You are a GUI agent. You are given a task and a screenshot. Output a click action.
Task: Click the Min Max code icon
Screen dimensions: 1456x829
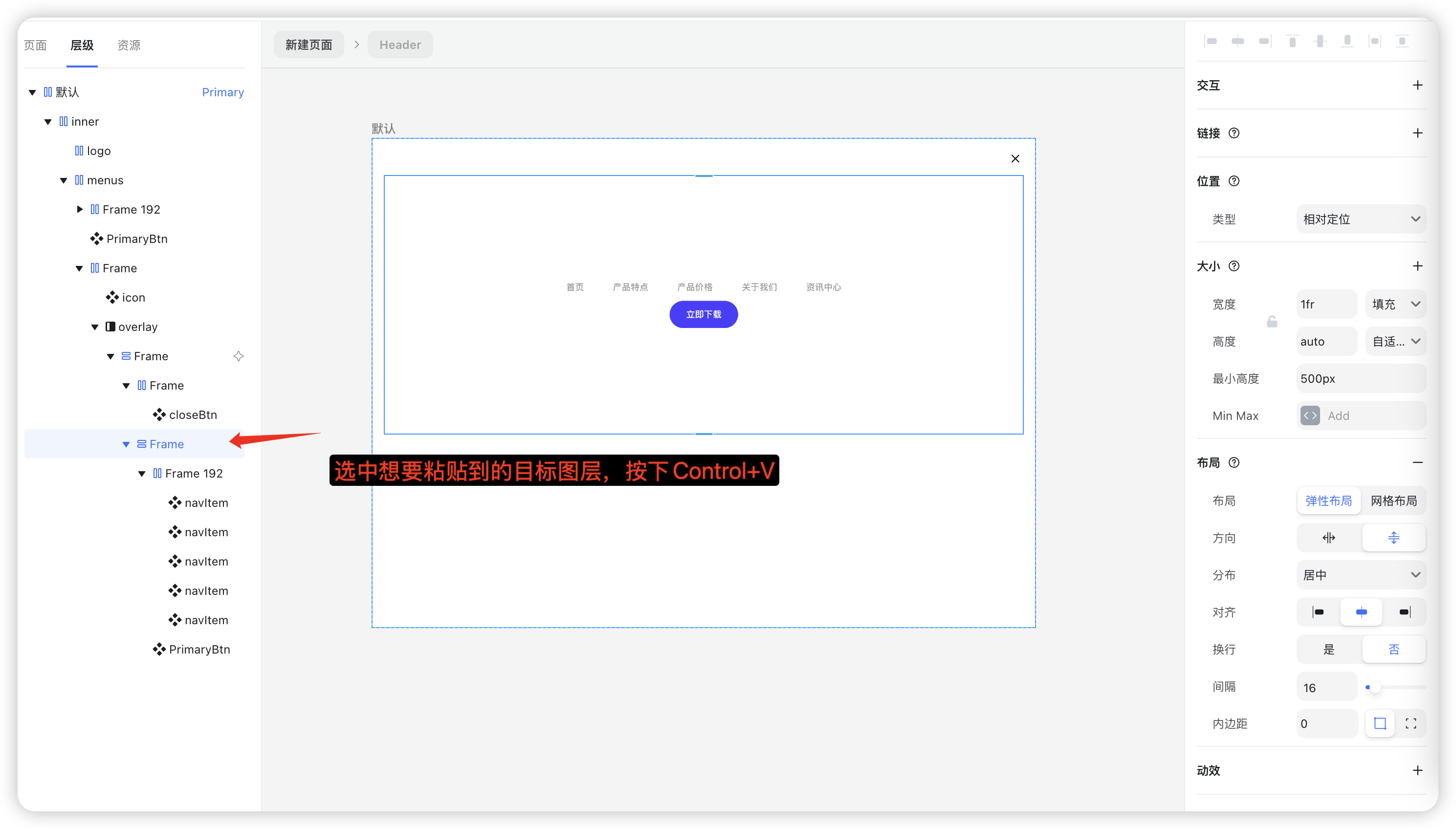coord(1310,415)
